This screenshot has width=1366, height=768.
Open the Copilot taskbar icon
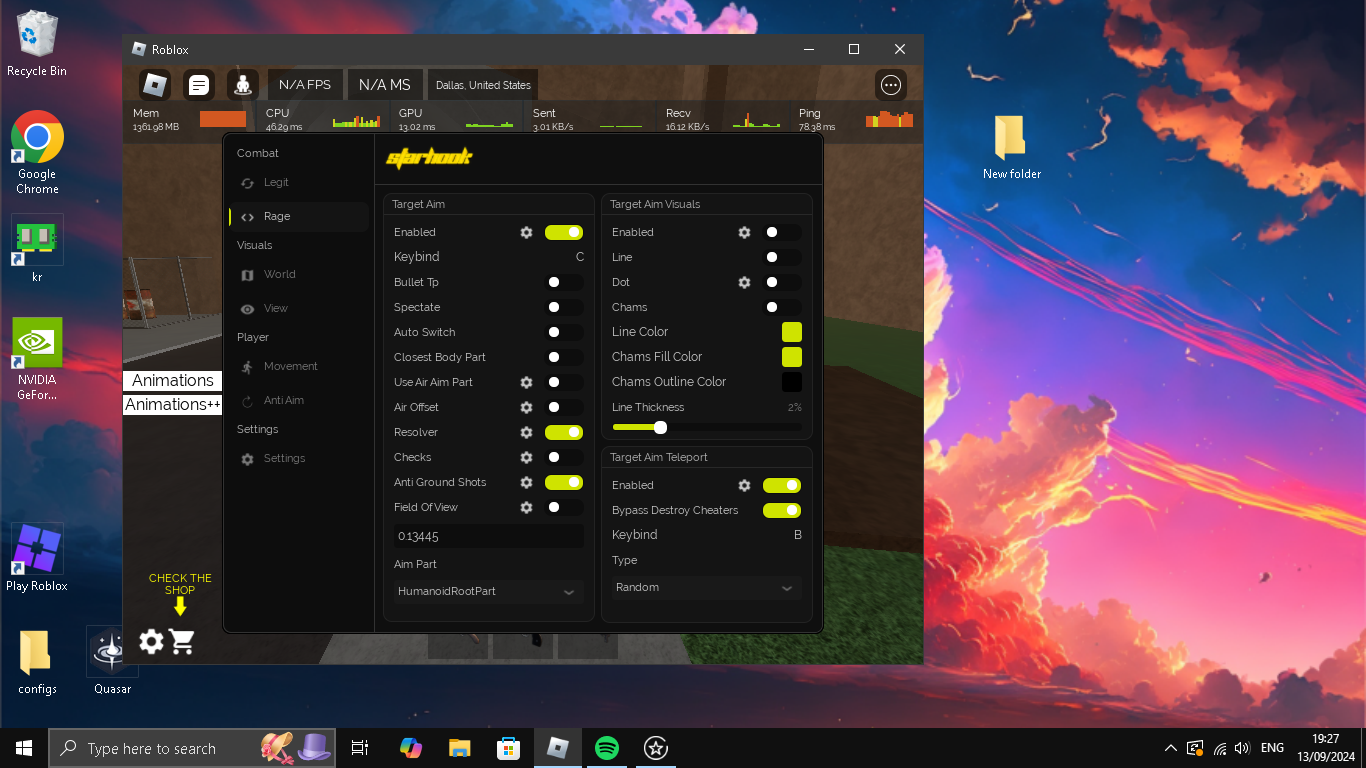pos(410,748)
